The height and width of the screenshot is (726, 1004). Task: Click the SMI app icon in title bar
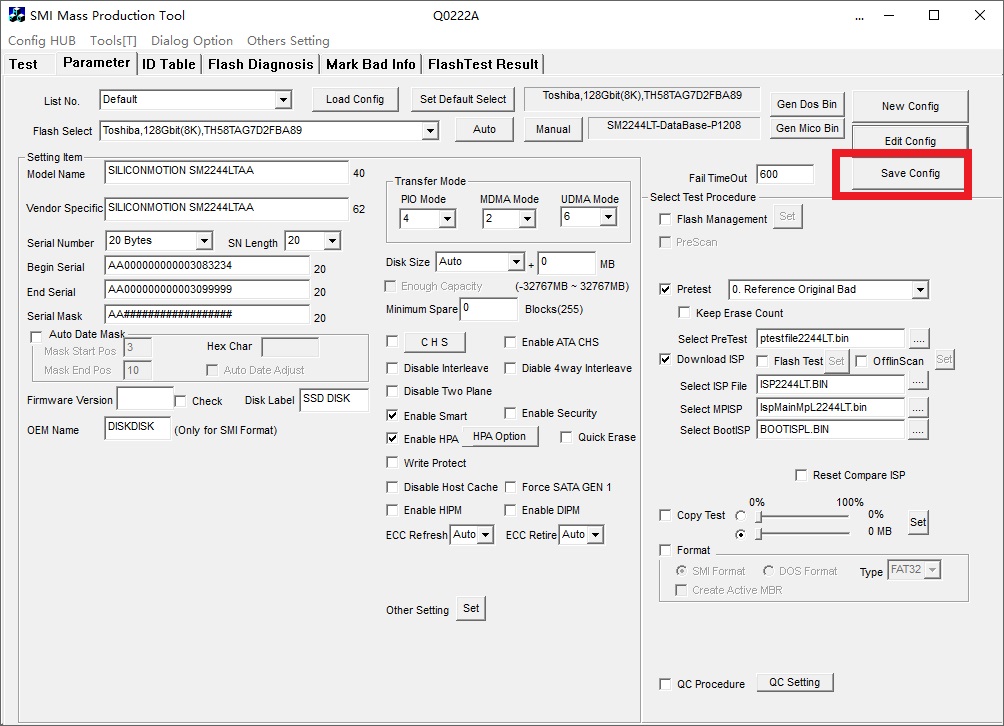17,15
